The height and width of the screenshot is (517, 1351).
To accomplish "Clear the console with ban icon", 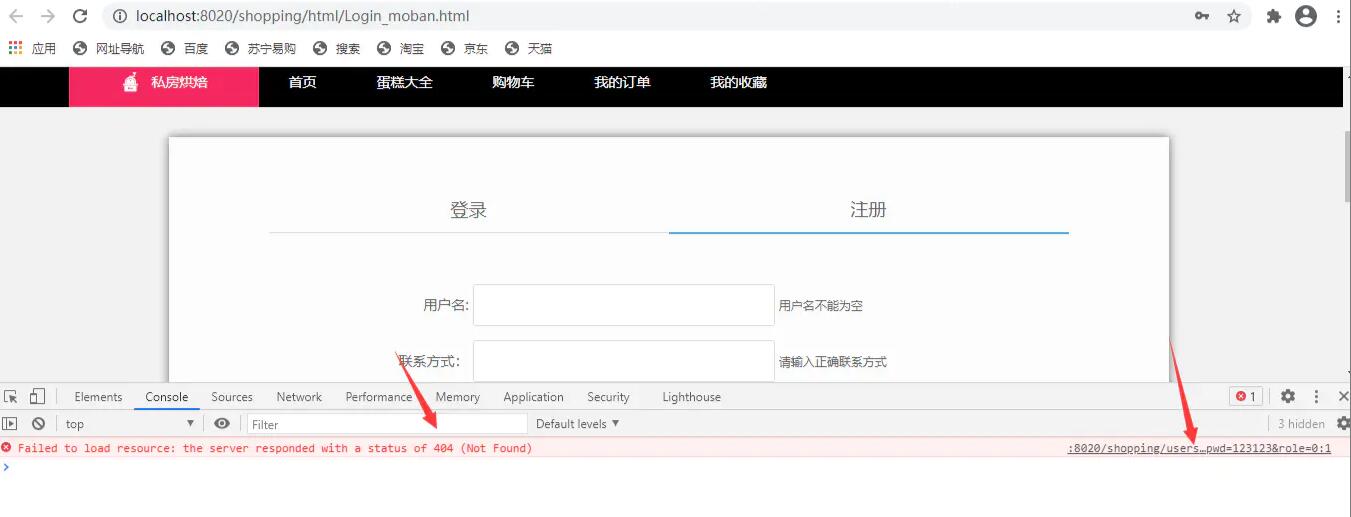I will click(38, 424).
